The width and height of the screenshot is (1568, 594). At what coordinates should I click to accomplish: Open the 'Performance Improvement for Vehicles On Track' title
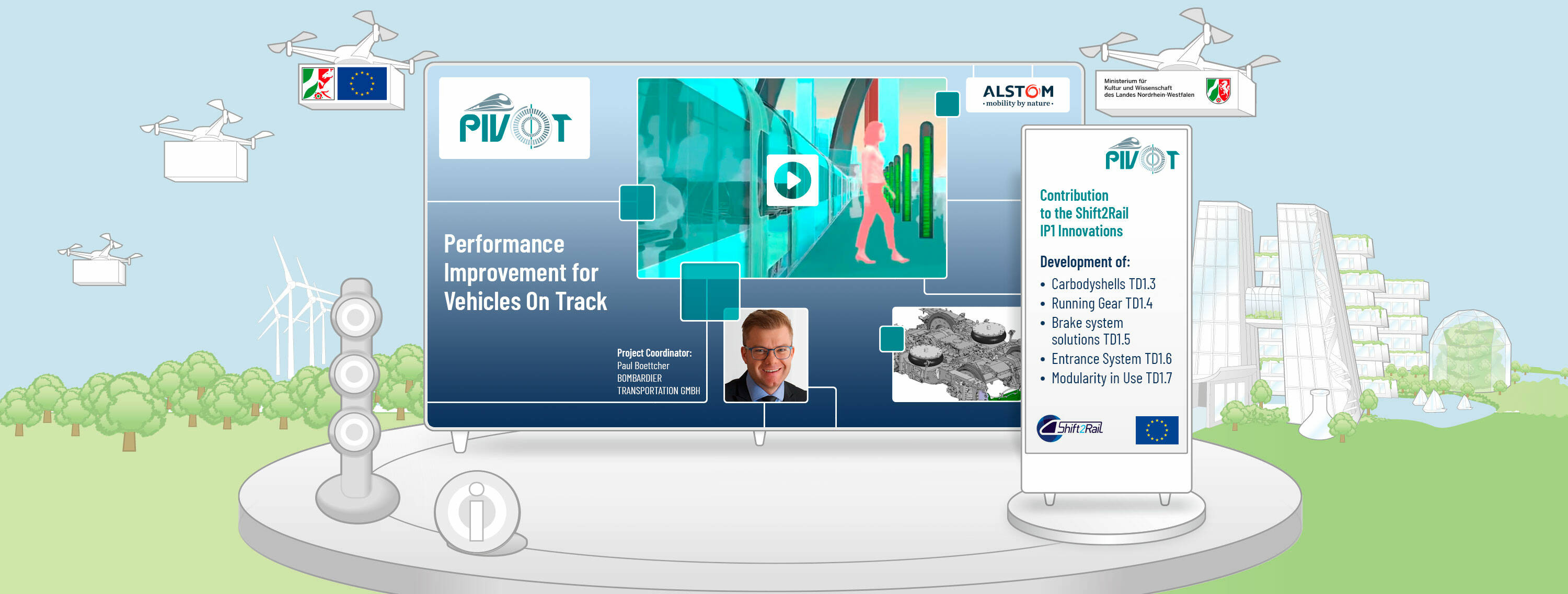tap(525, 273)
